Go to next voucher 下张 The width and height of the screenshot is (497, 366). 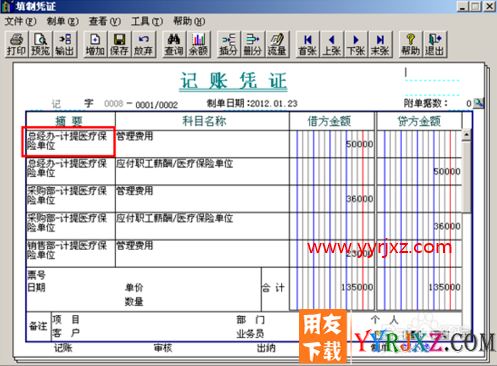tap(356, 44)
